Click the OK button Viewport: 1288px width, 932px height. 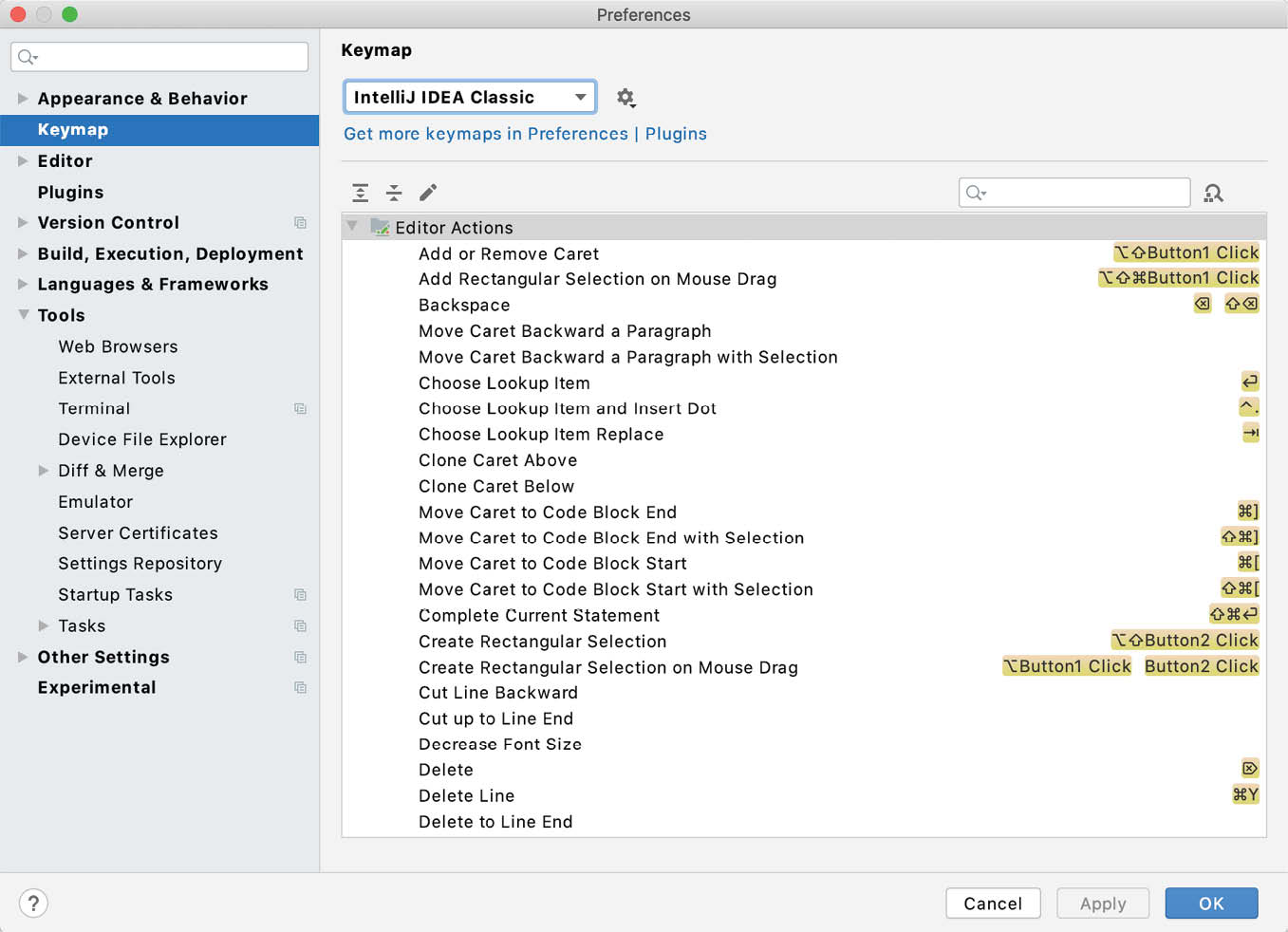click(1211, 904)
